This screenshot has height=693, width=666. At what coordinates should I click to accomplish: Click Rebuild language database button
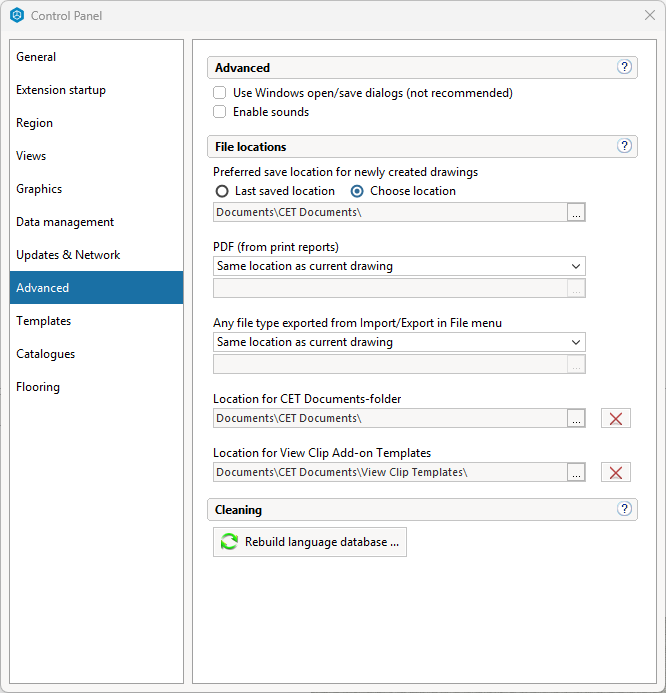coord(310,542)
